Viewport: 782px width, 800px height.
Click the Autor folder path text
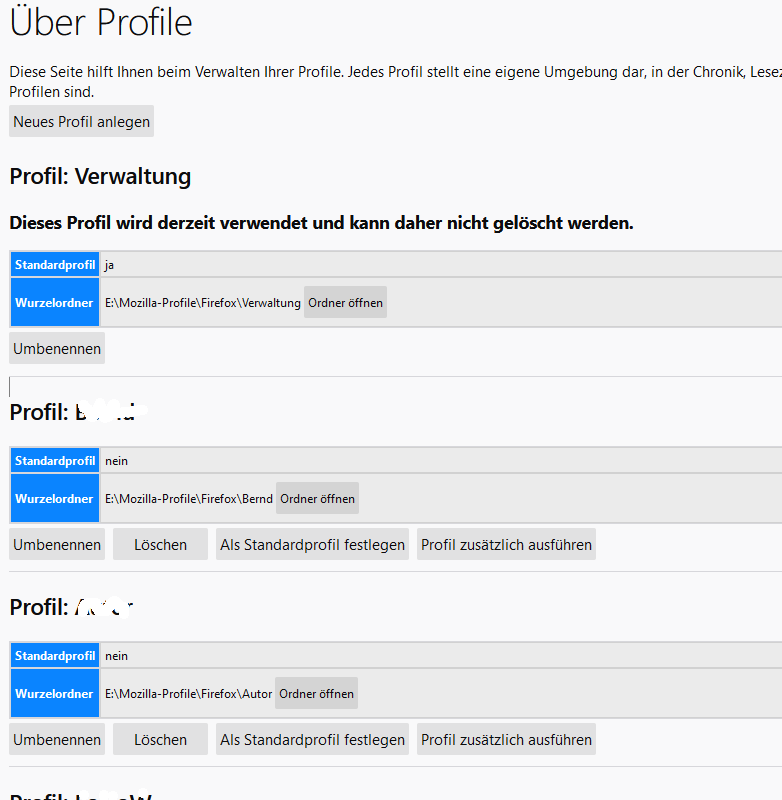(x=188, y=693)
